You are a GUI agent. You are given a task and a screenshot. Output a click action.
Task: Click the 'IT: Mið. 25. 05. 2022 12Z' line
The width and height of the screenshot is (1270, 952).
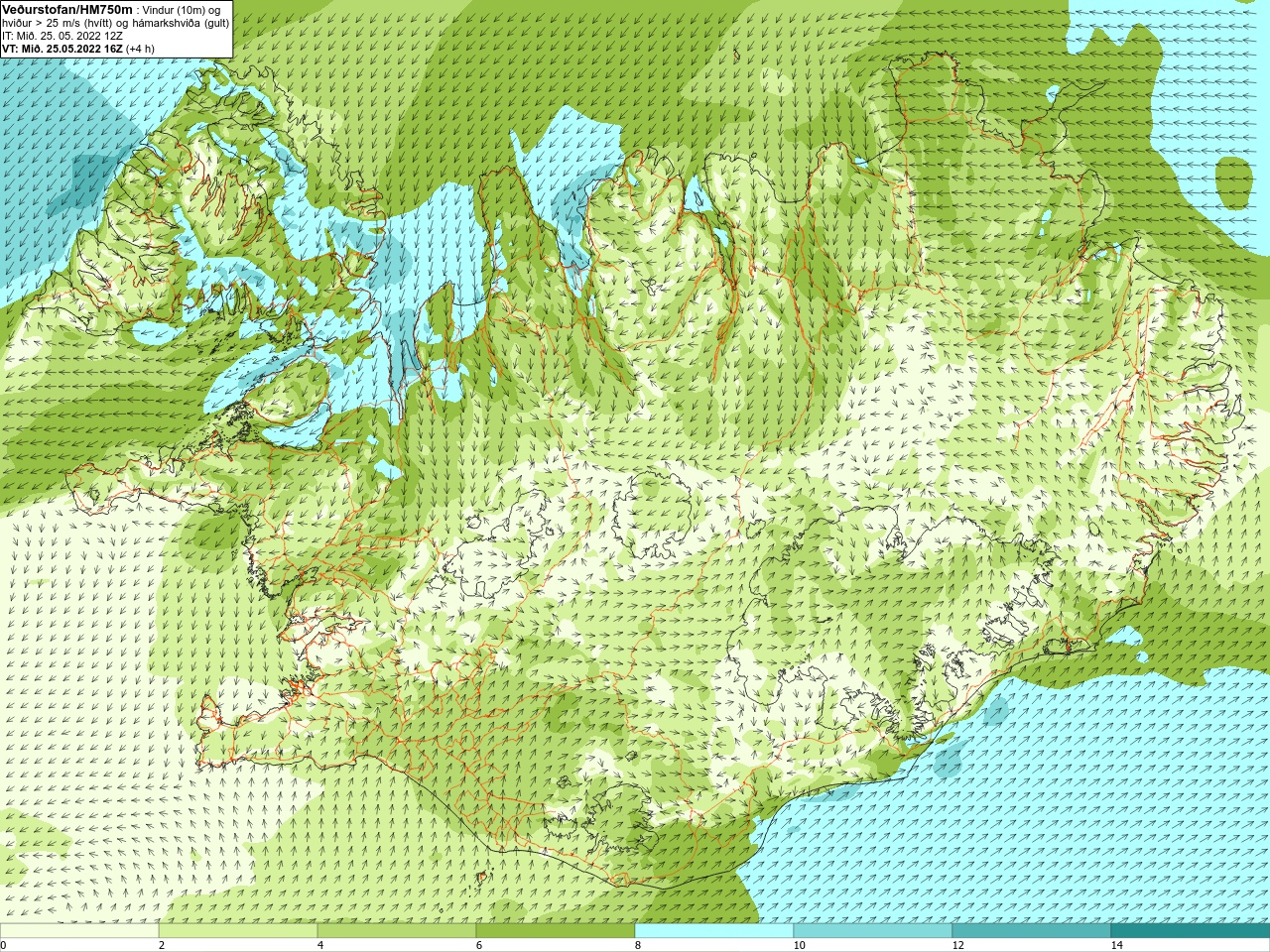pyautogui.click(x=63, y=36)
